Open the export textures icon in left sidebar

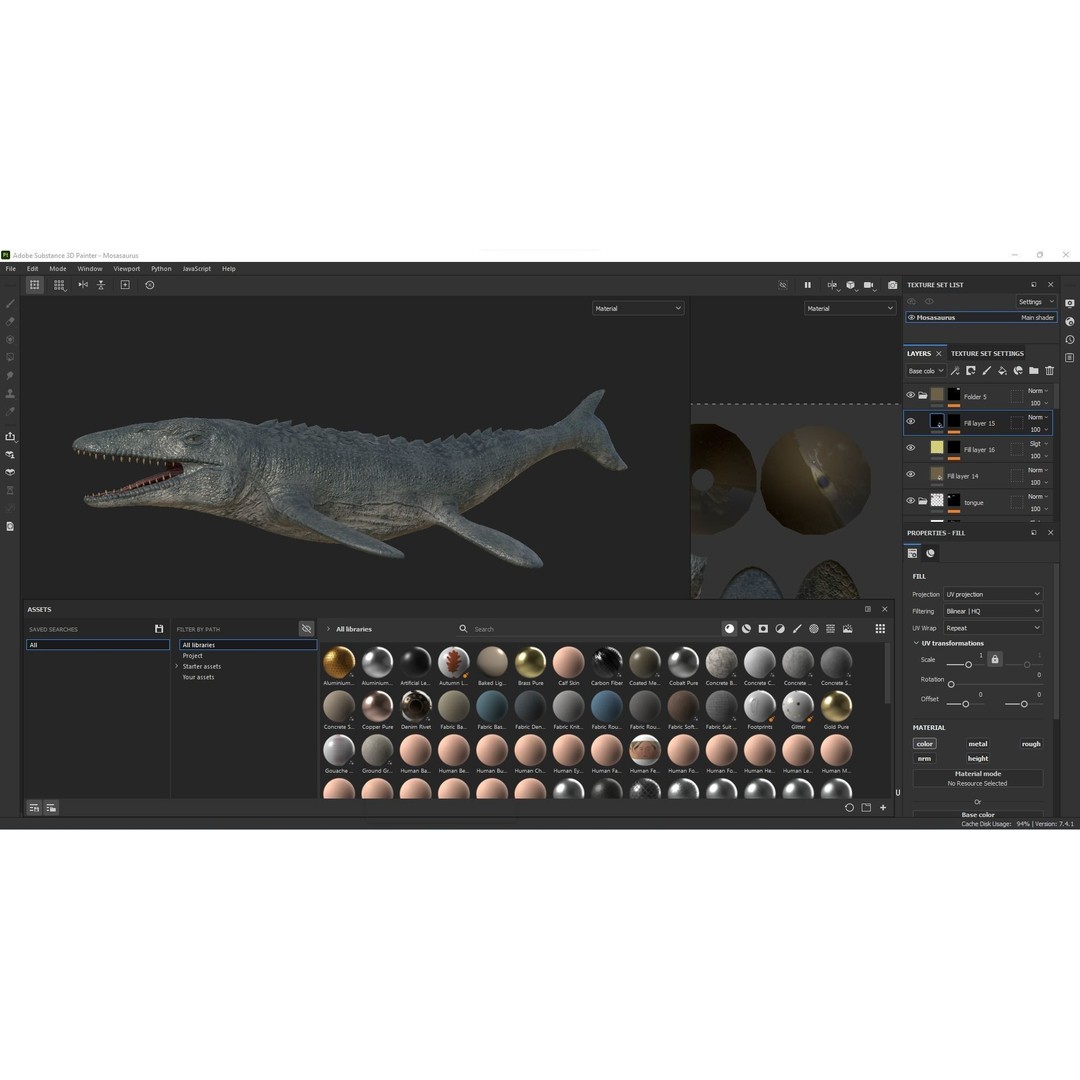click(10, 437)
